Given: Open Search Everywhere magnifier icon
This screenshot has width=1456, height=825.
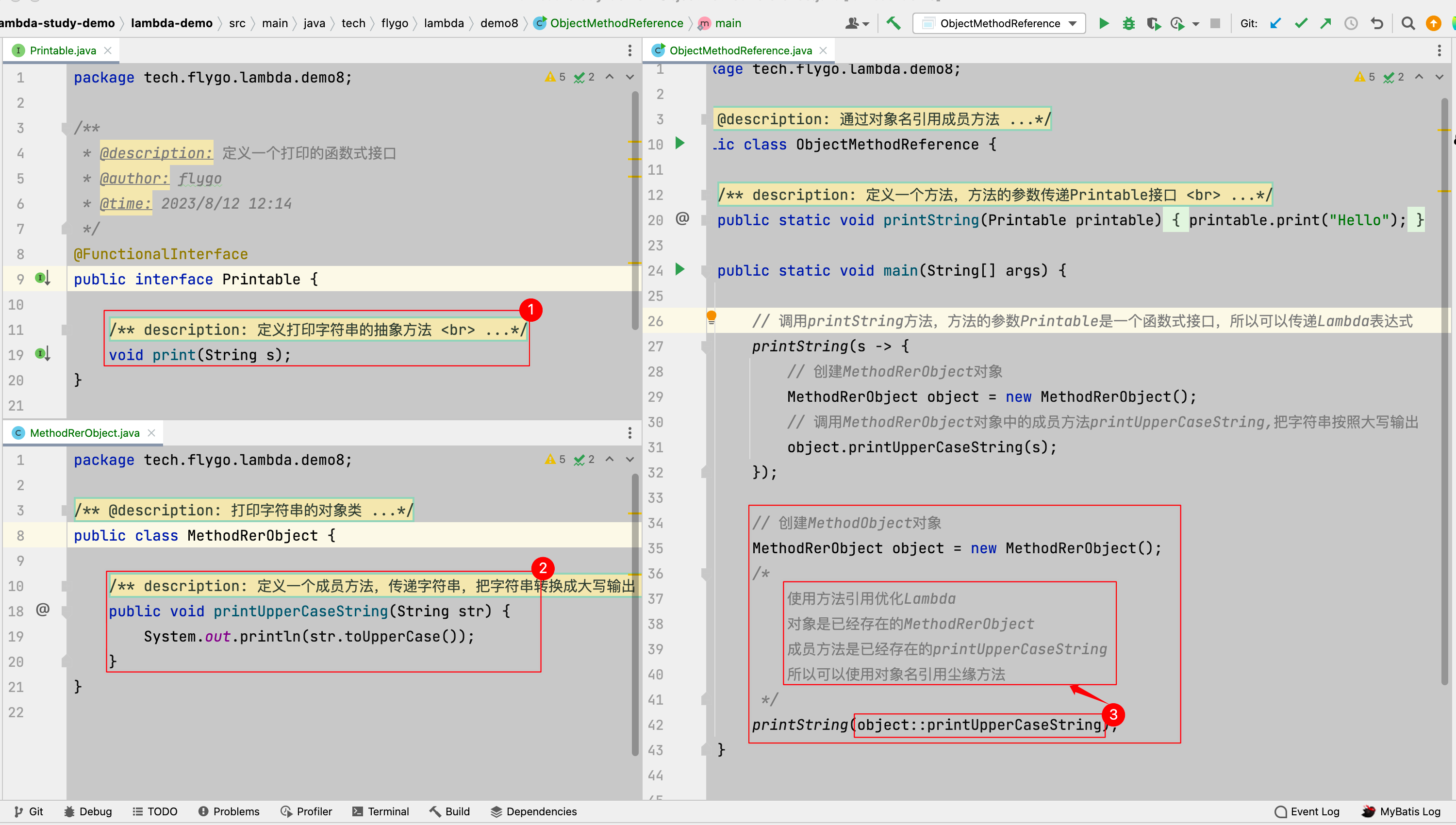Looking at the screenshot, I should click(x=1408, y=23).
